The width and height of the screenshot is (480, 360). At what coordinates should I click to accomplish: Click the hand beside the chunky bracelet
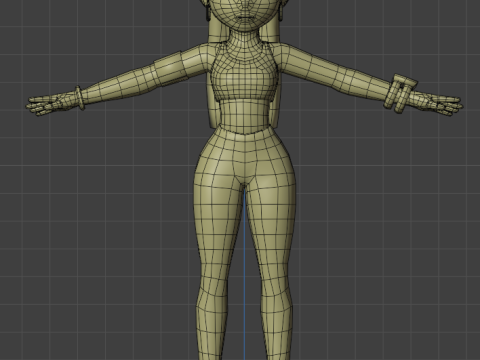pyautogui.click(x=437, y=103)
